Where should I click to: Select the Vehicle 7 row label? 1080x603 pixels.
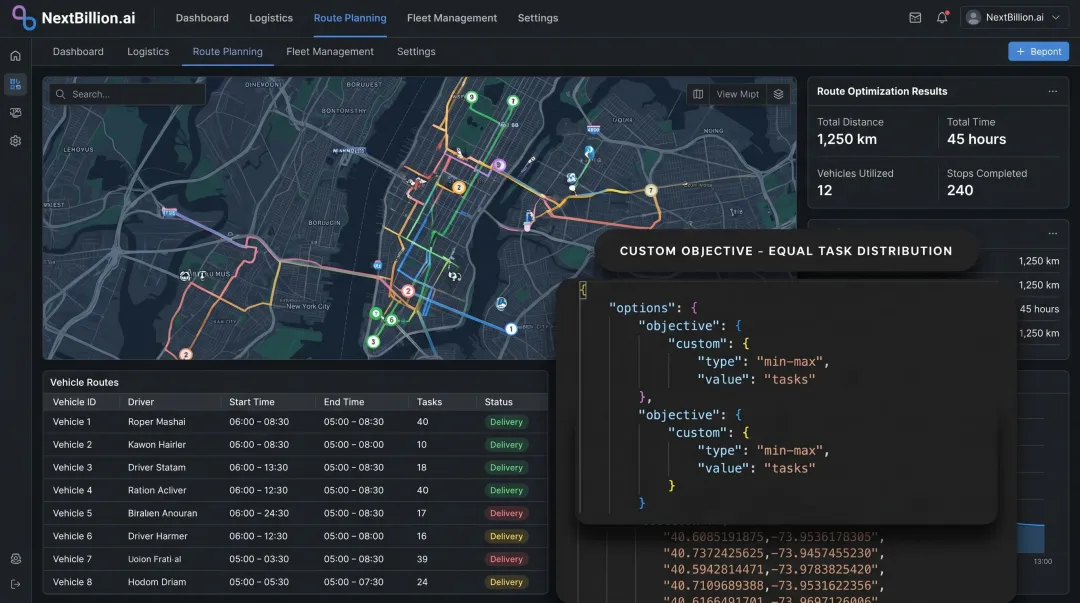(72, 559)
